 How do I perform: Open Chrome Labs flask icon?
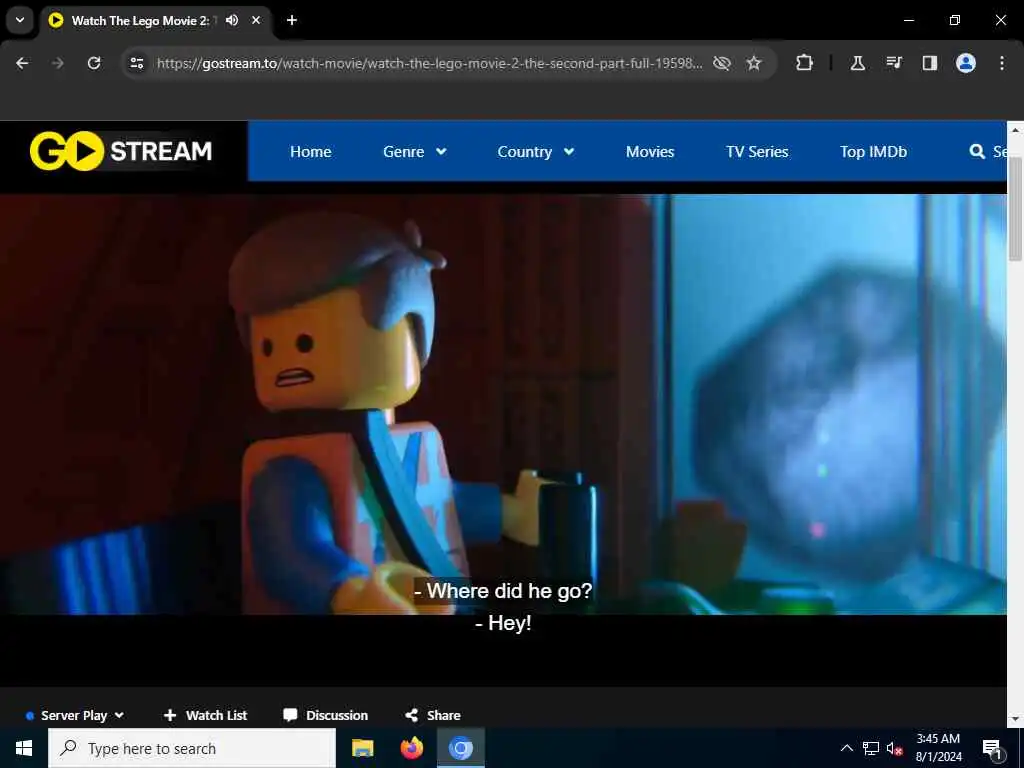coord(857,63)
